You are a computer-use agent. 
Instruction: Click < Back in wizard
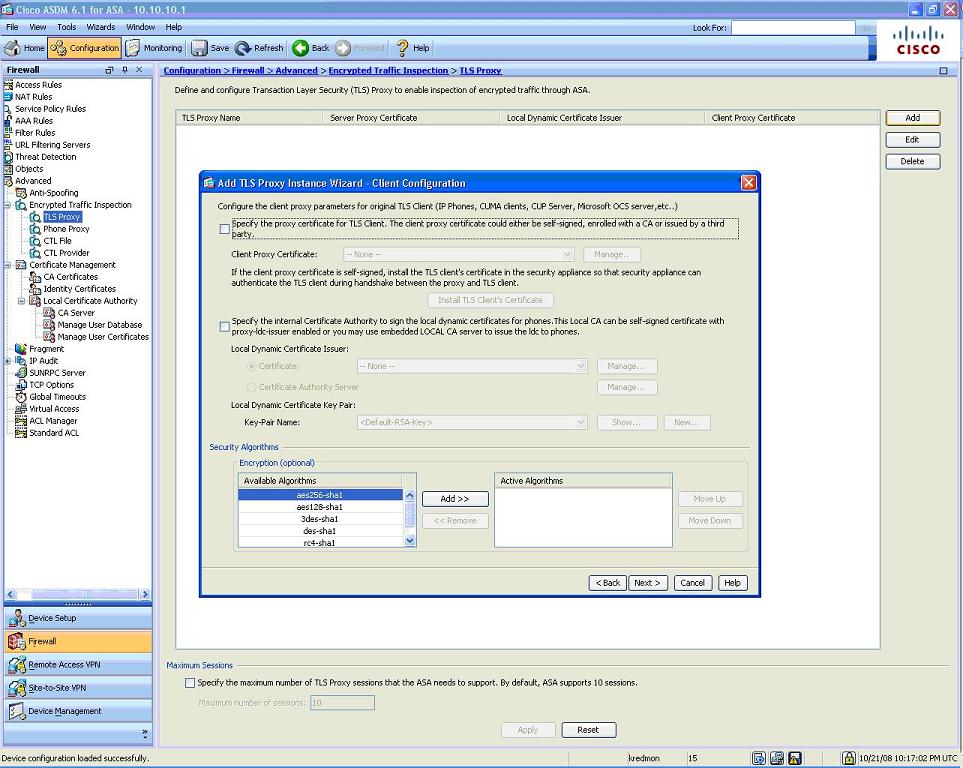(x=608, y=583)
